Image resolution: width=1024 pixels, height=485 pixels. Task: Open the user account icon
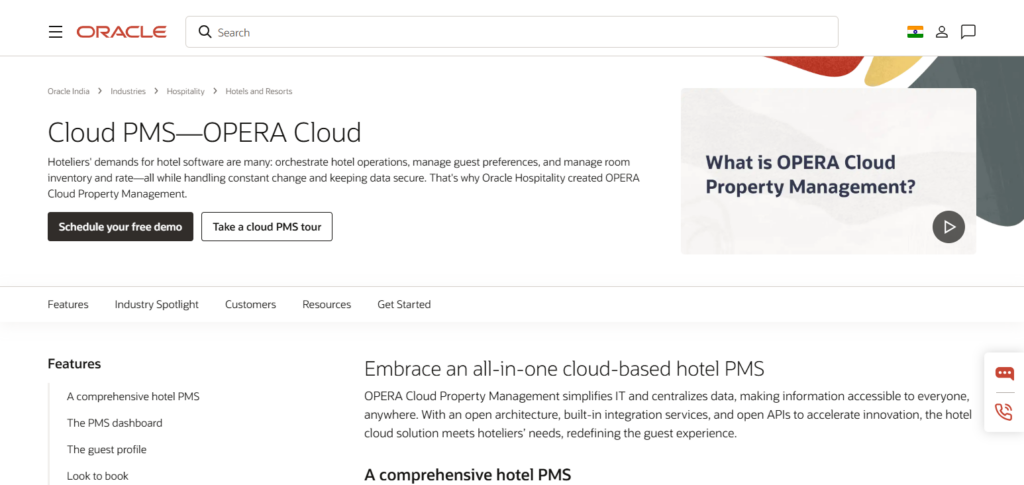(x=942, y=32)
